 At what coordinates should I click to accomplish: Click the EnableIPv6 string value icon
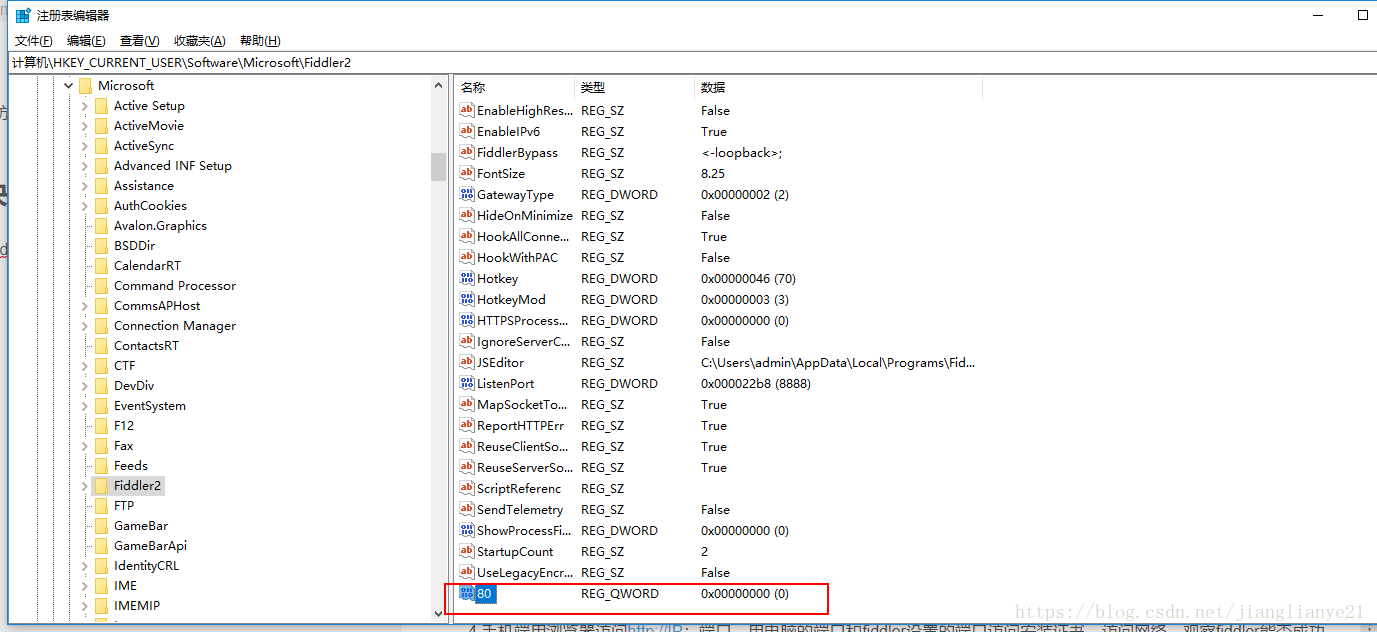coord(466,131)
